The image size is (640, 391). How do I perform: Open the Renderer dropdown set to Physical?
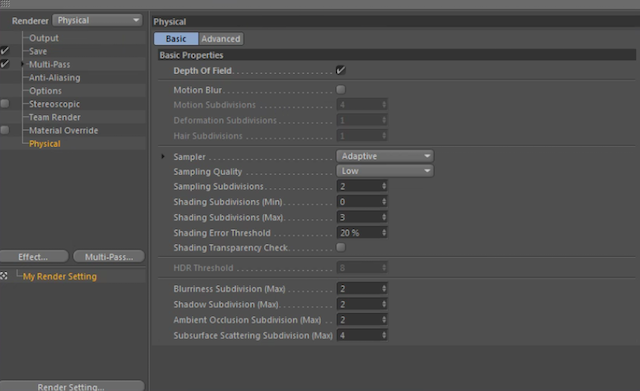point(97,20)
